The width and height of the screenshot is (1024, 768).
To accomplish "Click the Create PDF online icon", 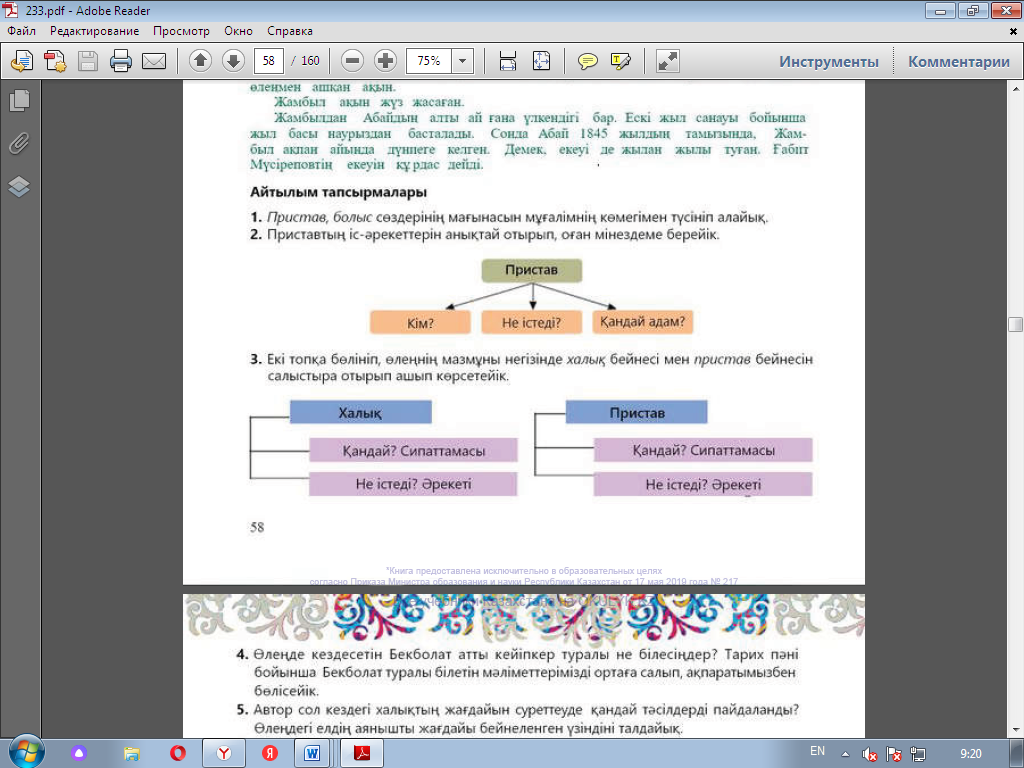I will (x=22, y=61).
